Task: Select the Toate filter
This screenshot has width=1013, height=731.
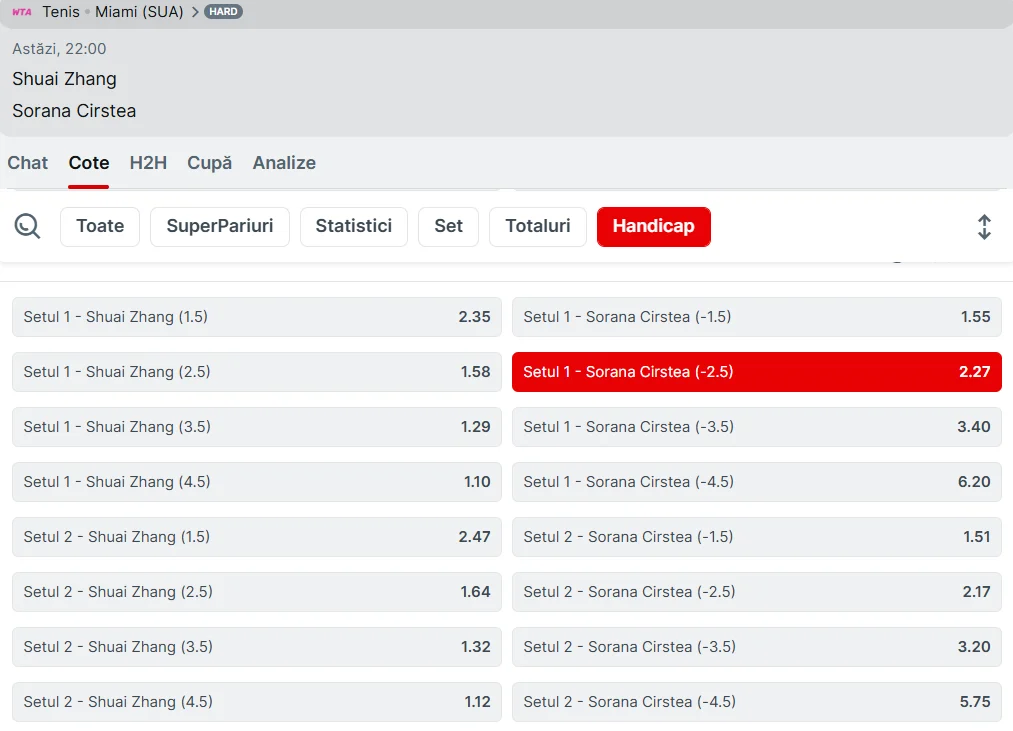Action: (x=100, y=226)
